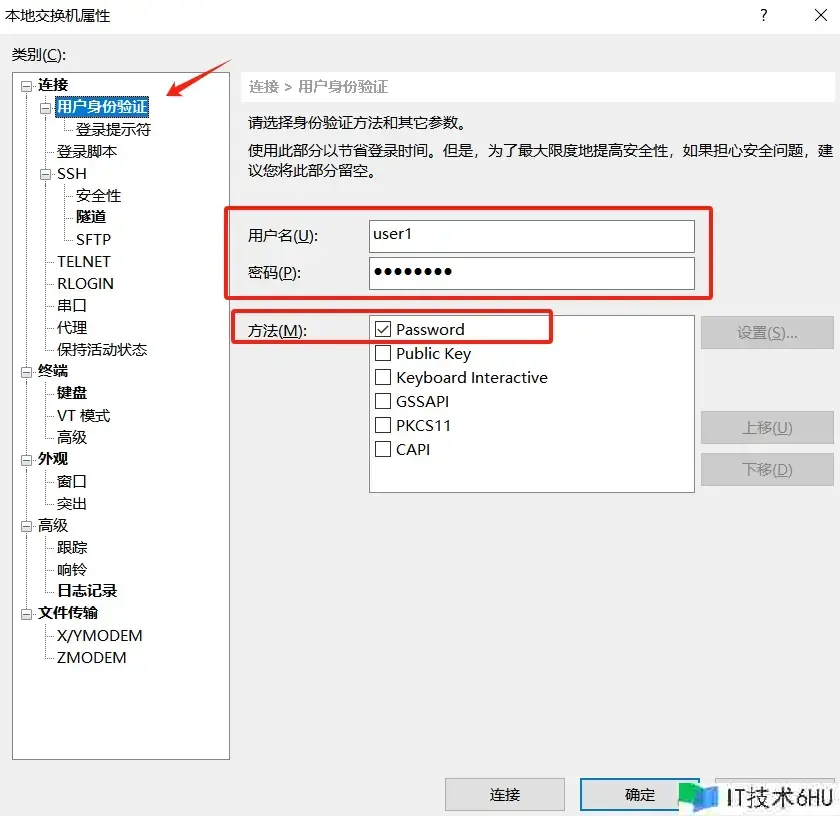Focus the 密码 password field
840x816 pixels.
pos(531,272)
